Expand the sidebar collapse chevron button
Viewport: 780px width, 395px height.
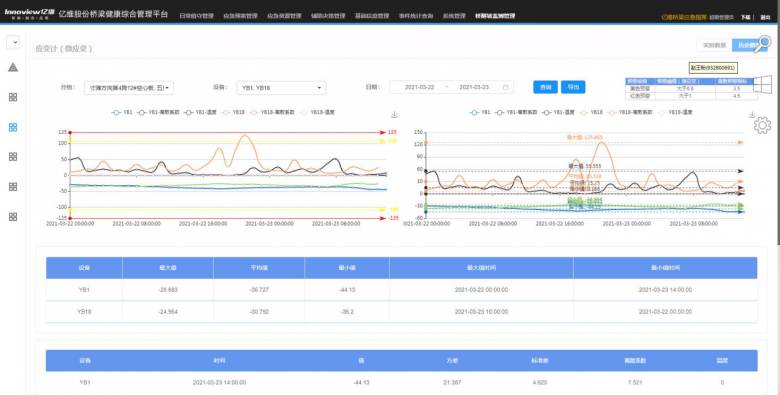[13, 42]
